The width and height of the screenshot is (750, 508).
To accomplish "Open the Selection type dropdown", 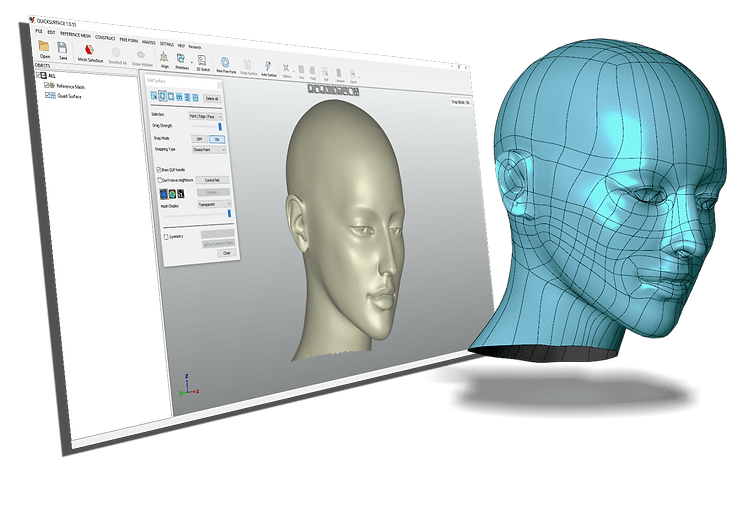I will (x=206, y=116).
